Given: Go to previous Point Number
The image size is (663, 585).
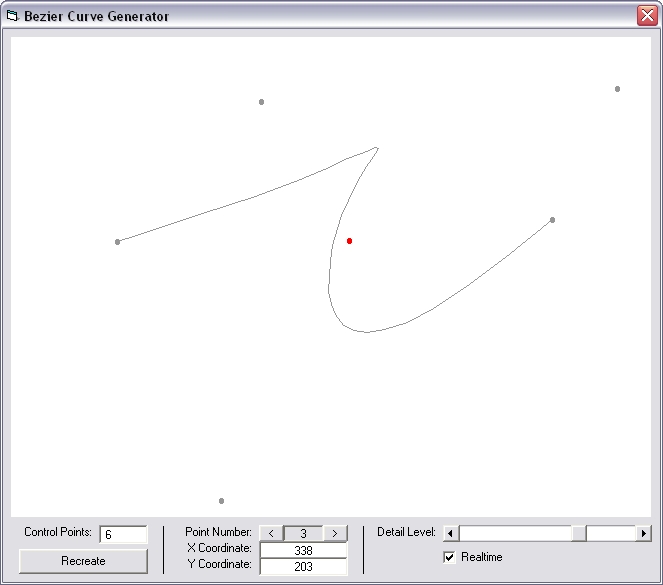Looking at the screenshot, I should [271, 533].
